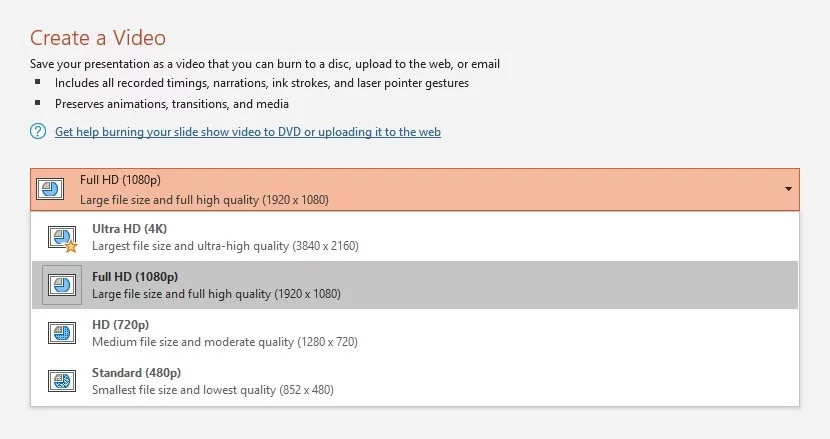Click the 3840 x 2160 description text
The height and width of the screenshot is (439, 830).
tap(225, 246)
